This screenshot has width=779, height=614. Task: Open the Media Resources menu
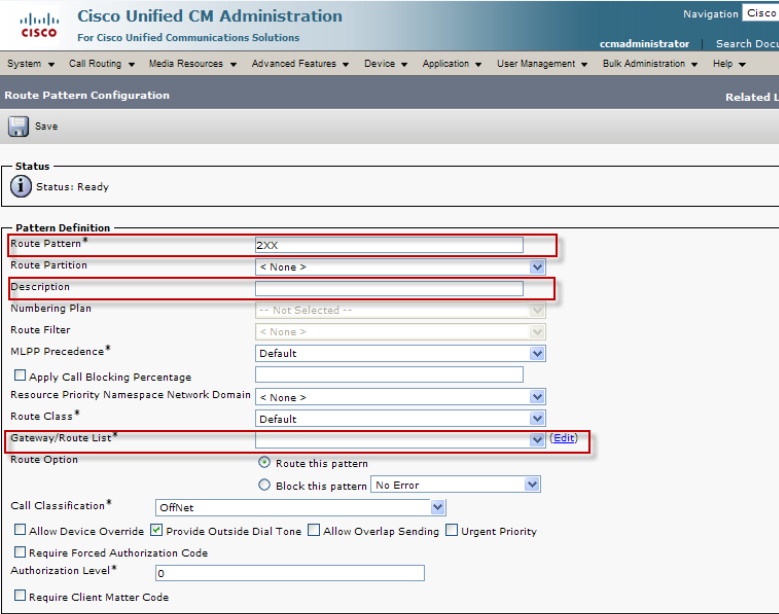coord(192,64)
